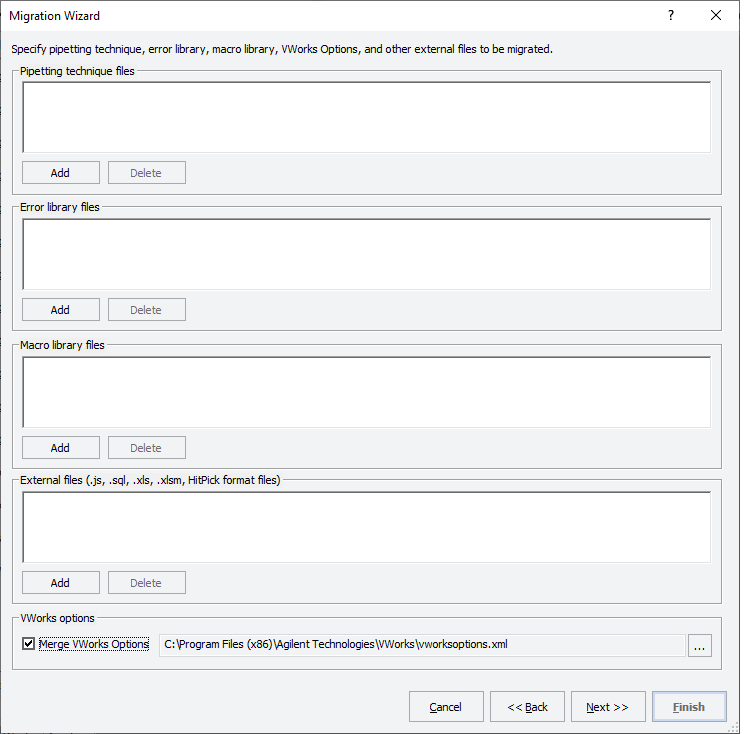Go back to the previous wizard page

[x=527, y=707]
